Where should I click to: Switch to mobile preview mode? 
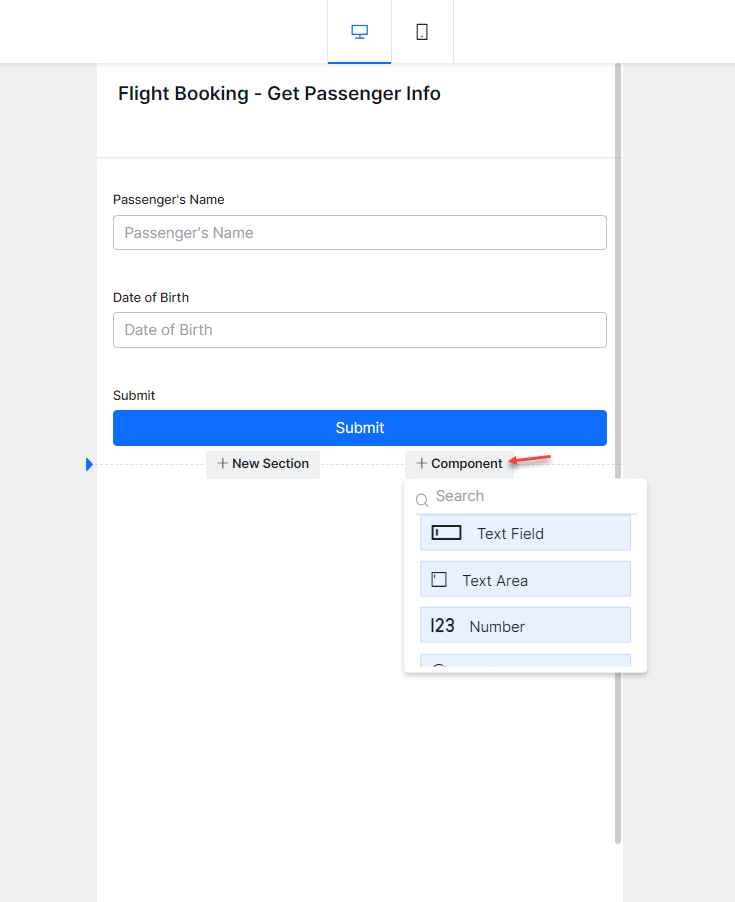click(x=422, y=32)
